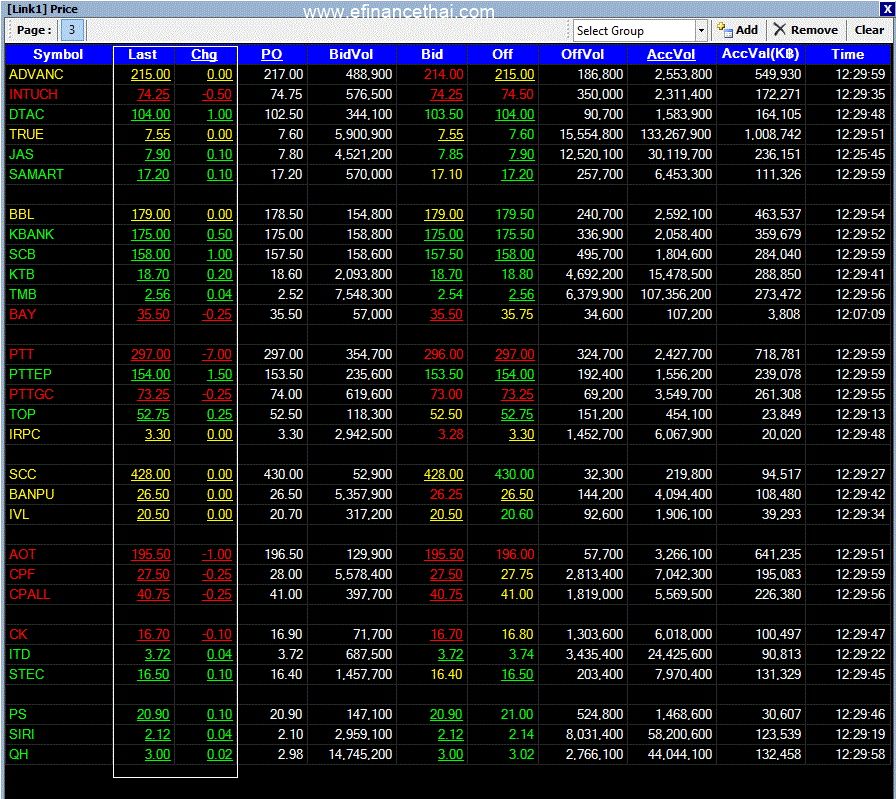Click the BidVol column header

click(351, 54)
